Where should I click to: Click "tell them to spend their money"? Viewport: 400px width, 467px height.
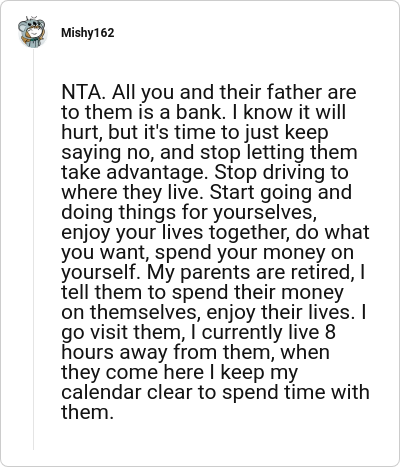coord(202,292)
